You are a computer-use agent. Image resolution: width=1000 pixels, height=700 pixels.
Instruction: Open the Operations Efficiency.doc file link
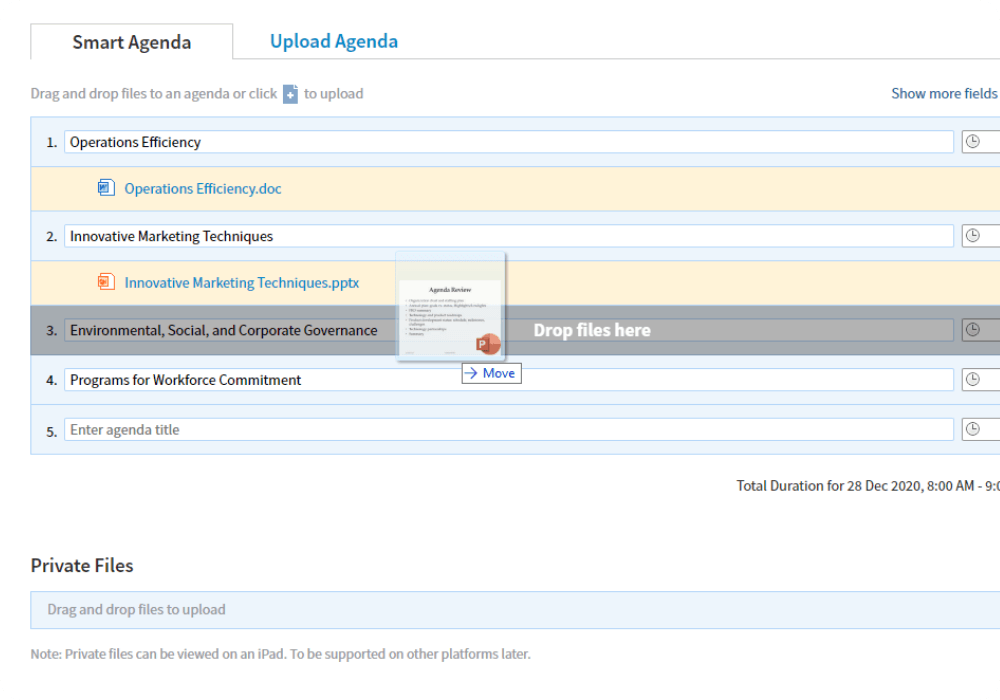(202, 188)
